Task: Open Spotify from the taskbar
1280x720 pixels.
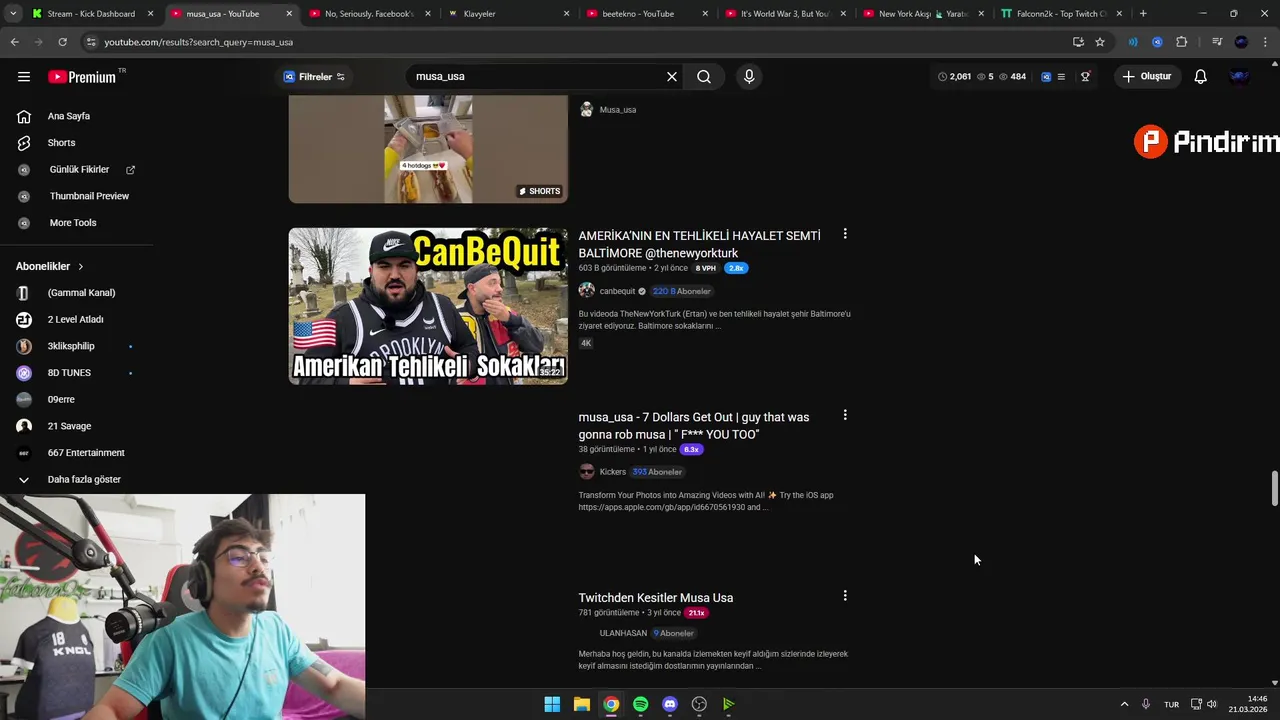Action: (x=640, y=704)
